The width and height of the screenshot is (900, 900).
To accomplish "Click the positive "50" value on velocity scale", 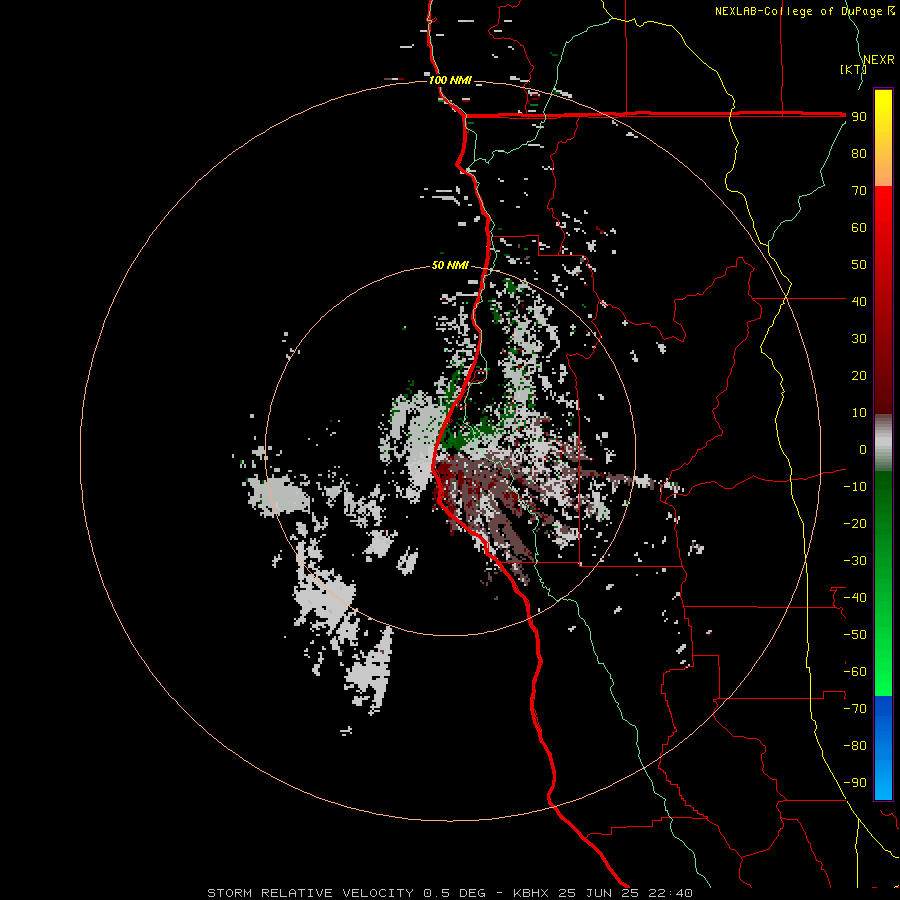I will tap(859, 265).
